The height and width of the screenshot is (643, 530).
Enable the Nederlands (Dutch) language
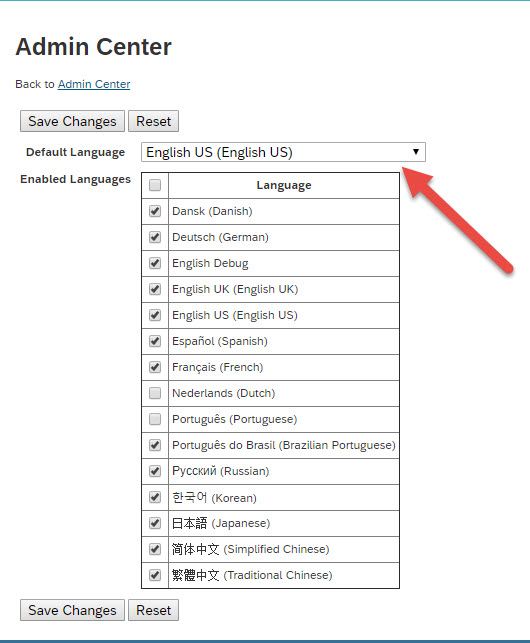pos(155,393)
